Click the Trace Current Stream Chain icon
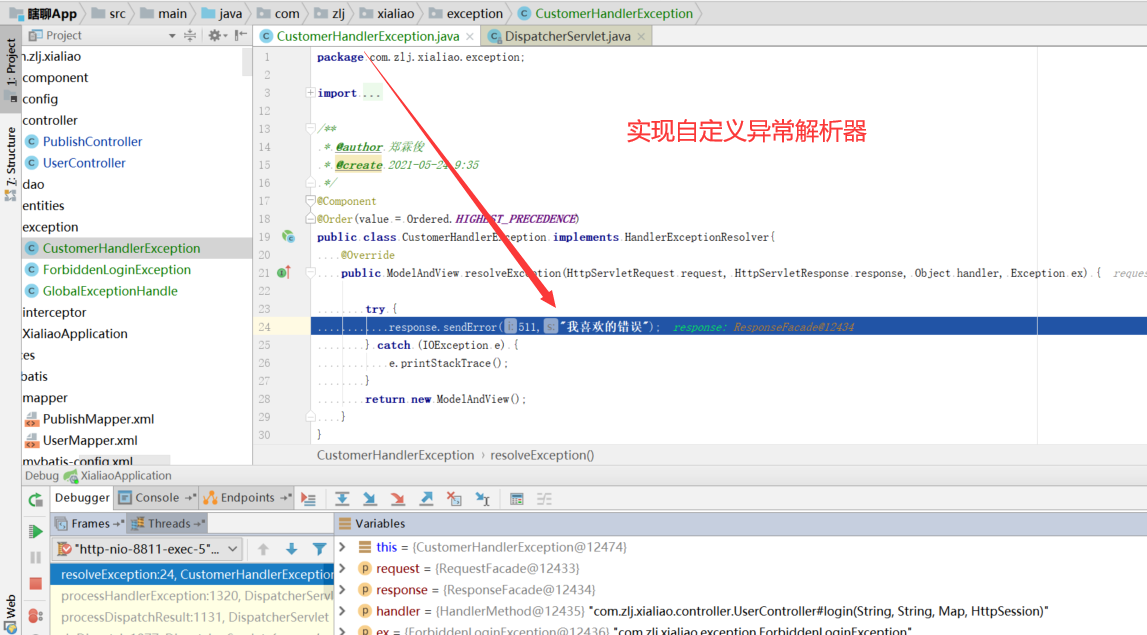1147x635 pixels. pyautogui.click(x=544, y=499)
